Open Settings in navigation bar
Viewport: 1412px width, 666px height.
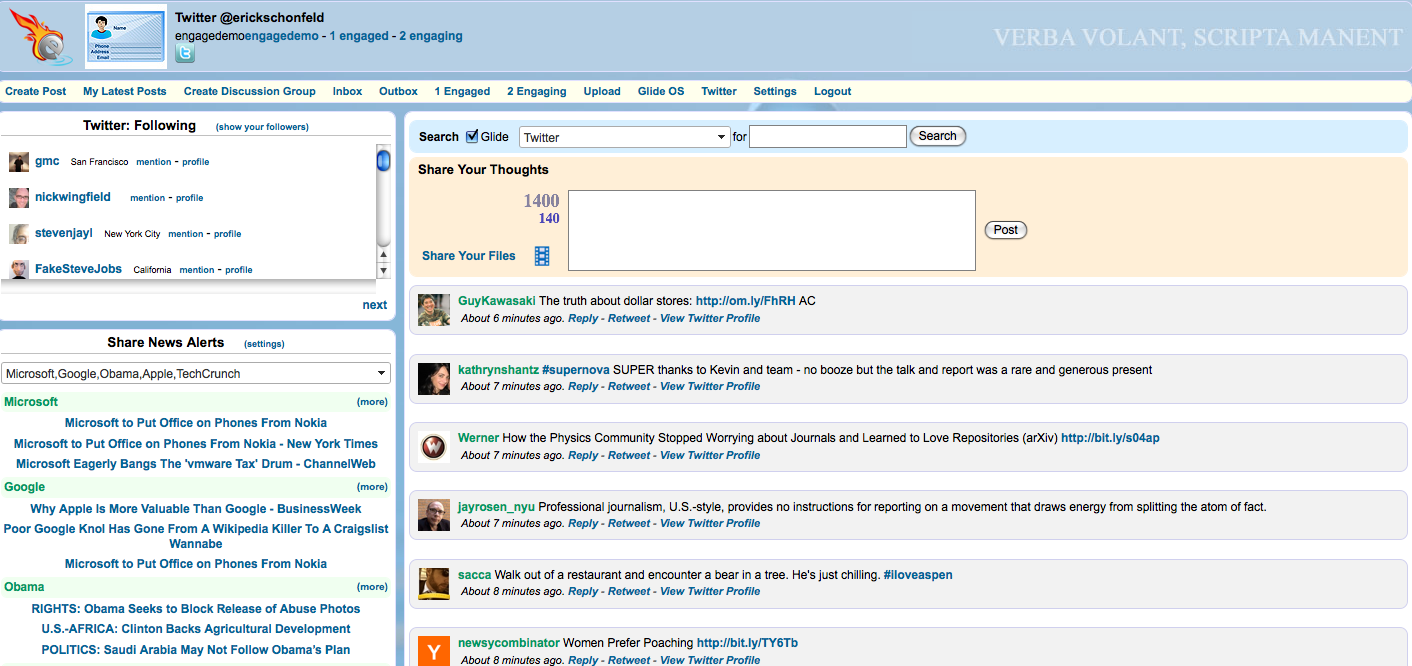tap(775, 91)
